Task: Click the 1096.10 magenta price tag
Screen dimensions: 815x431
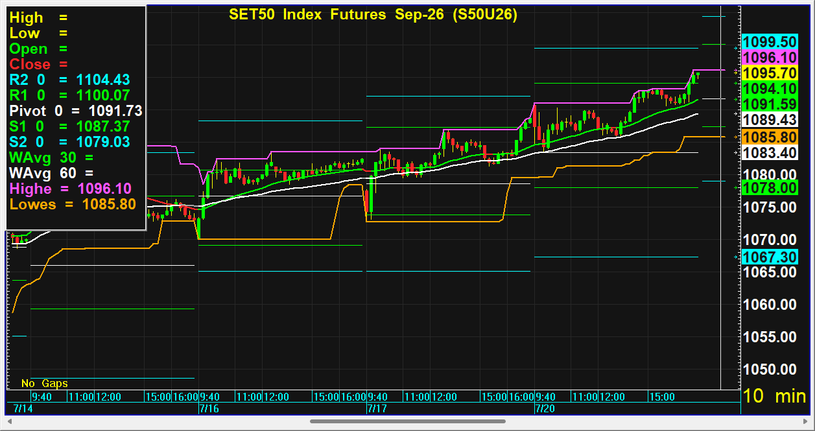Action: click(x=770, y=58)
